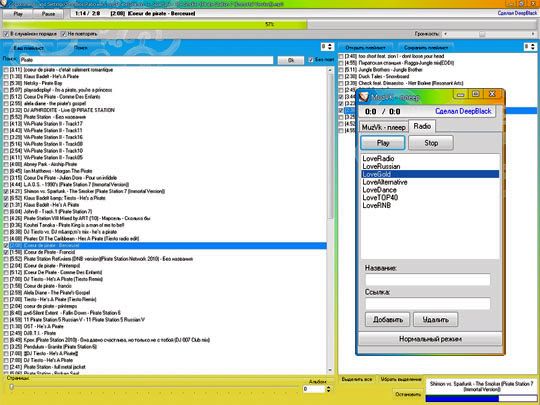
Task: Click the blue download progress bar at the bottom right
Action: point(481,399)
